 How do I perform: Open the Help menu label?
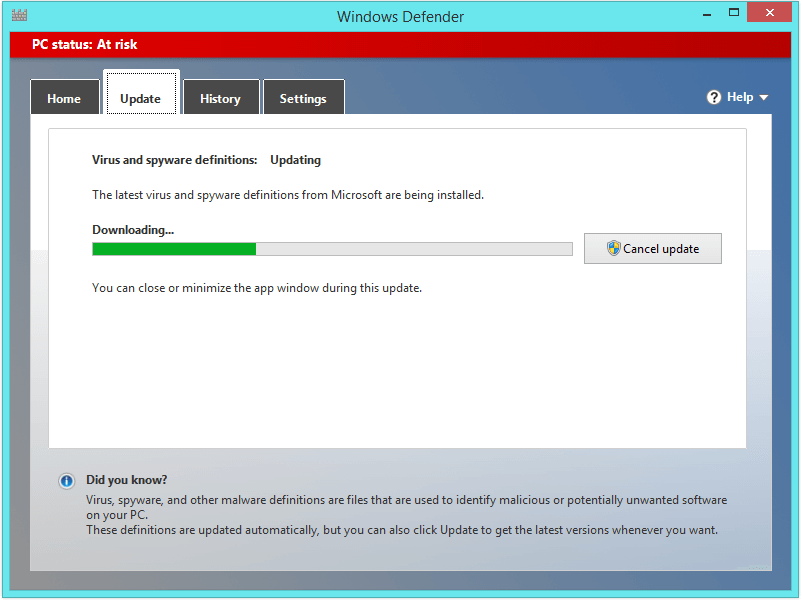click(x=740, y=97)
